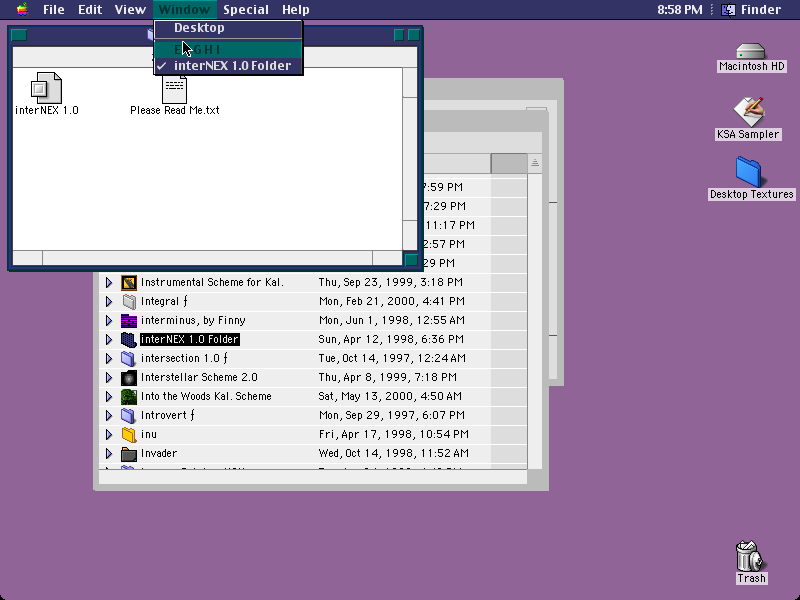
Task: Expand the Integral ƒ folder triangle
Action: pyautogui.click(x=109, y=302)
